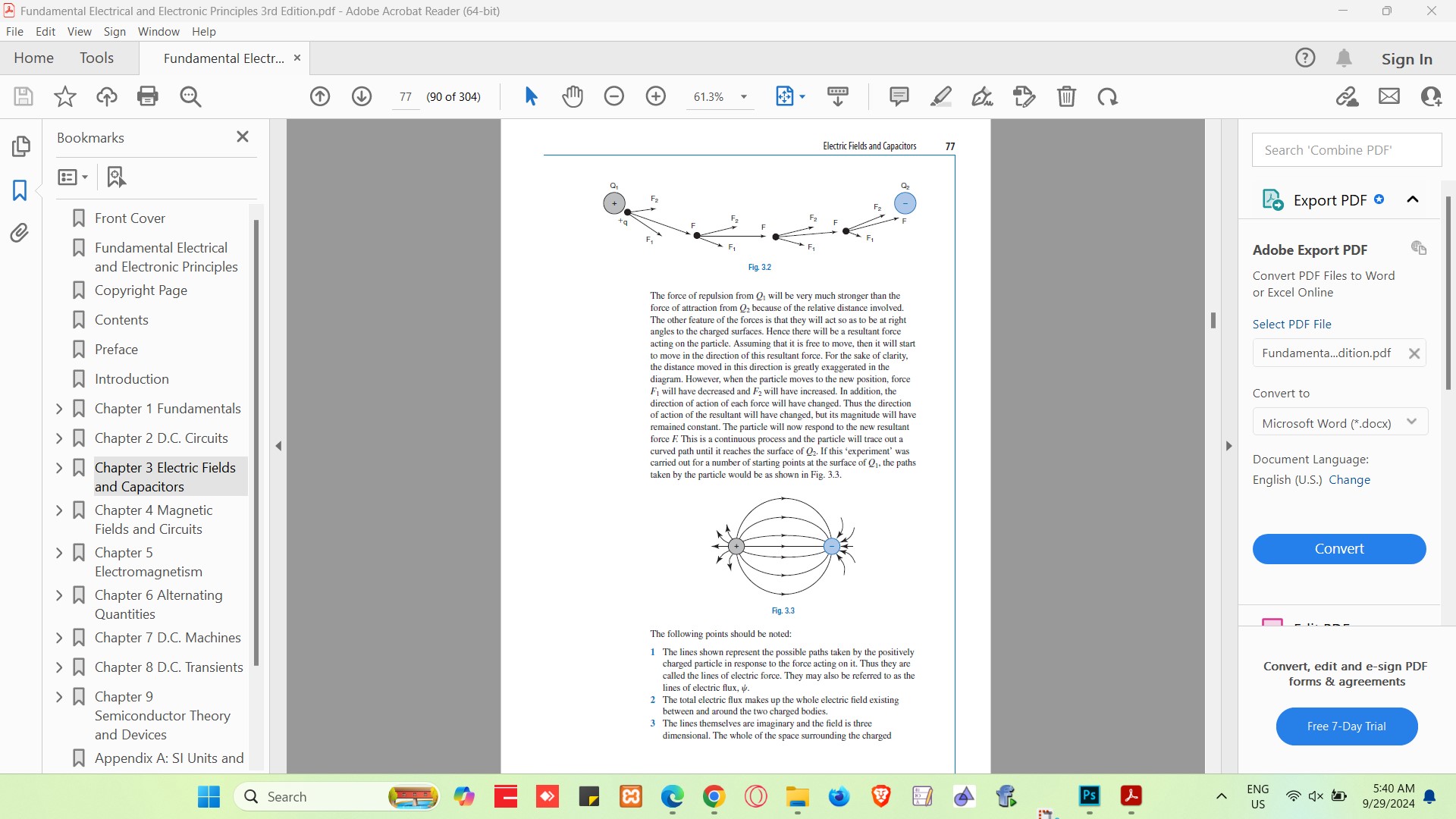Open the Convert to Microsoft Word dropdown

[1339, 423]
